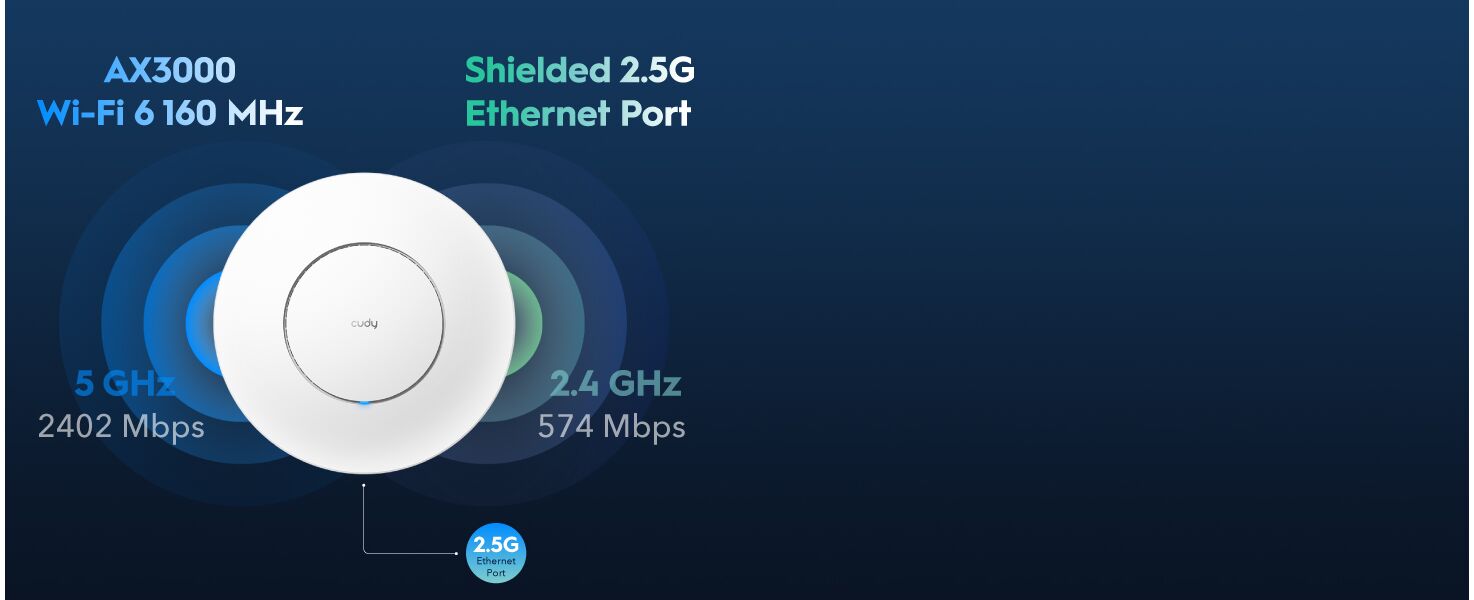Select the 574 Mbps speed text
1474x600 pixels.
[612, 427]
